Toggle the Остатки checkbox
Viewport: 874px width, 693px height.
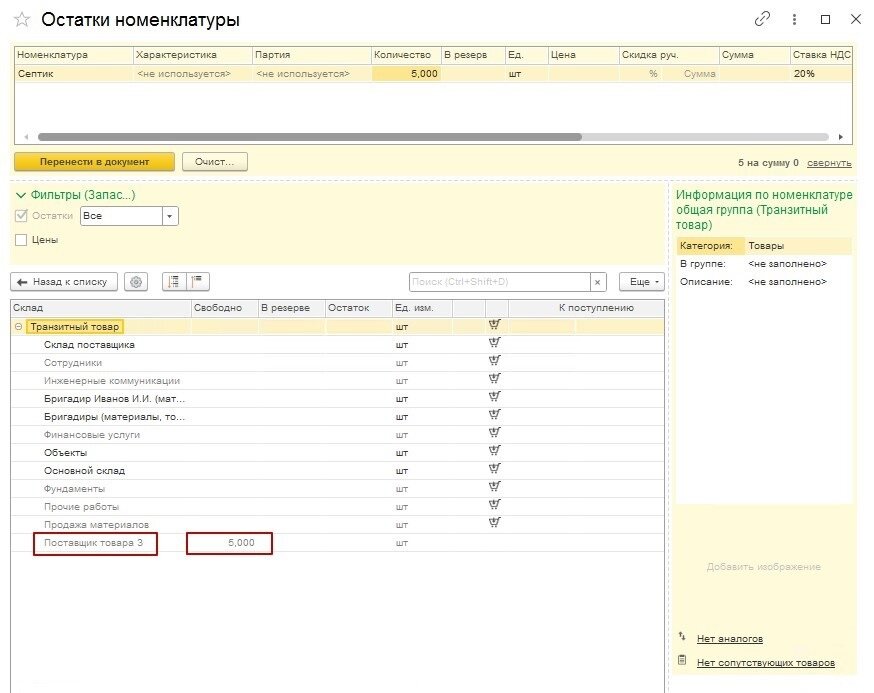(x=21, y=216)
